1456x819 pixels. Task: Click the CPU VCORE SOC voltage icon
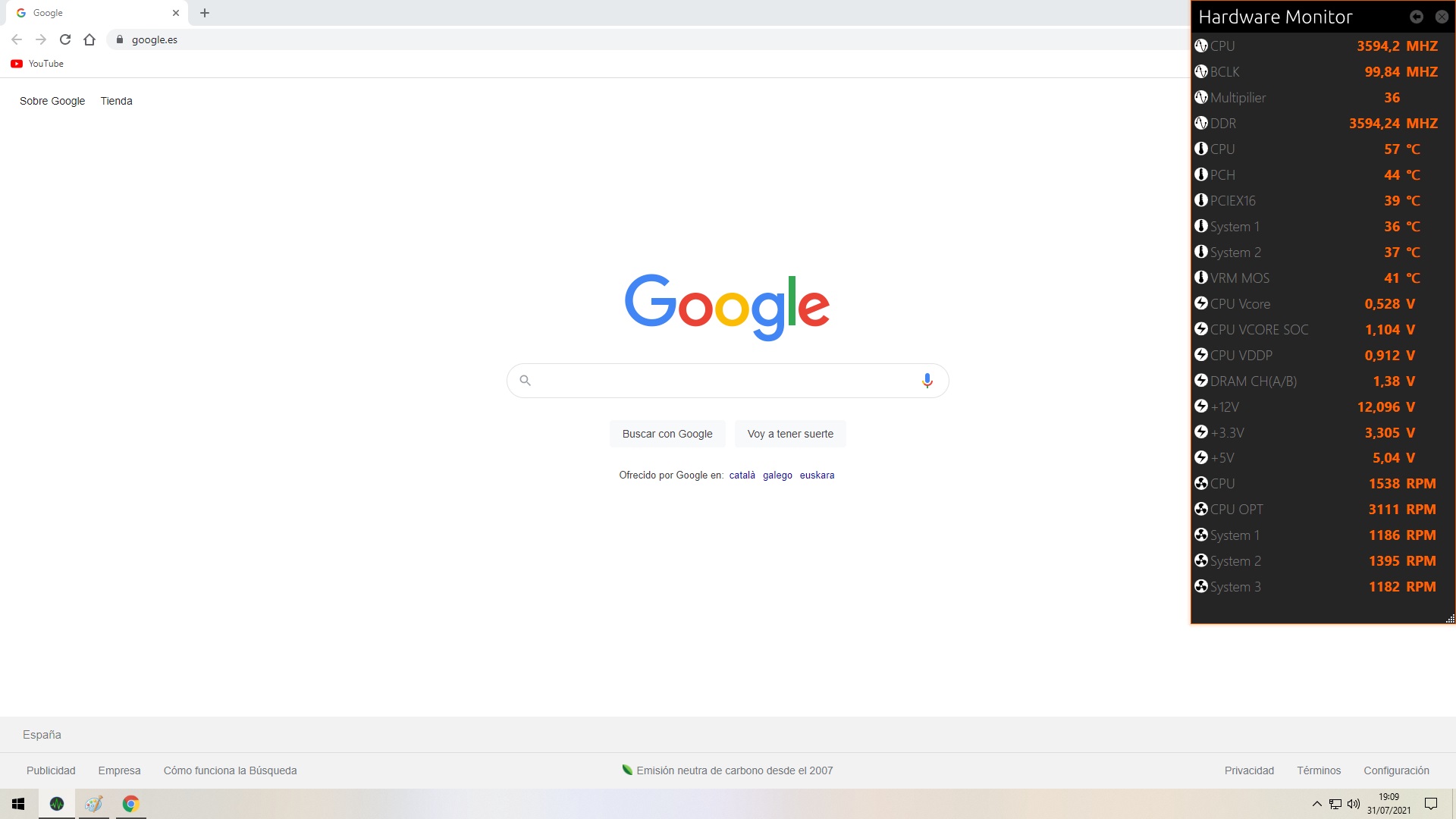point(1201,330)
